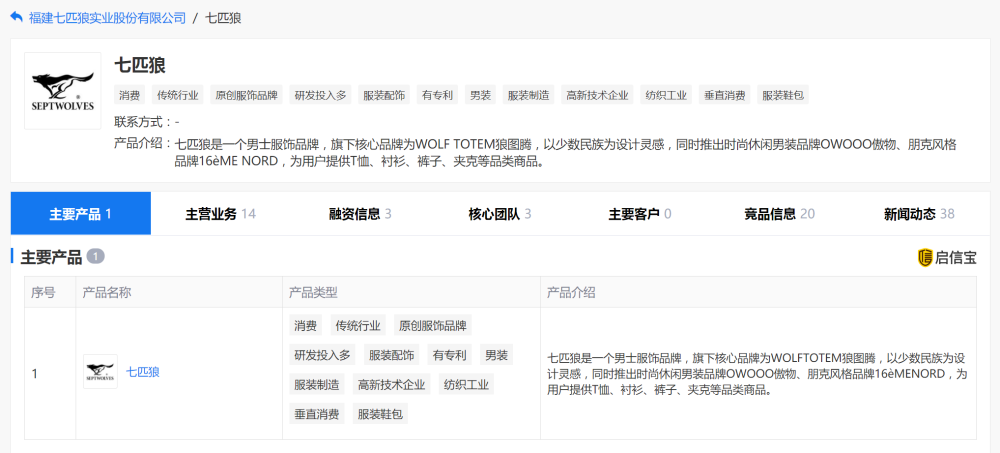Select the 竞品信息 tab

779,214
